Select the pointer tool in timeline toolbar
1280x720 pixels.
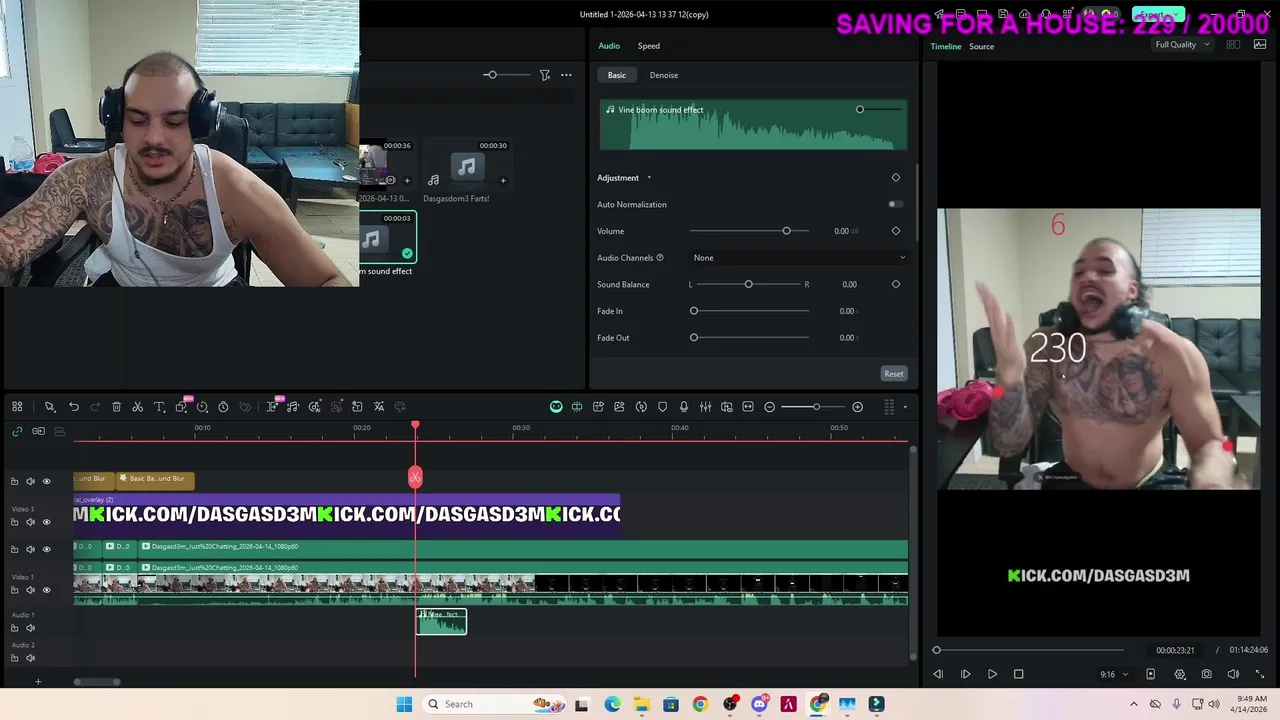tap(49, 407)
